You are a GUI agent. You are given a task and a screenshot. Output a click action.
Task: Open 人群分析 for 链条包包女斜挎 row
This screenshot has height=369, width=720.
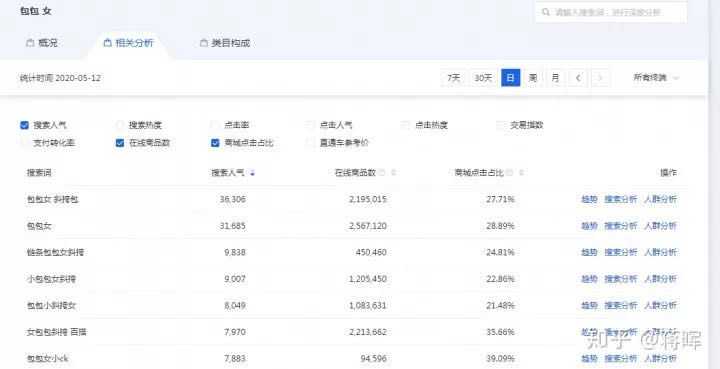point(660,252)
